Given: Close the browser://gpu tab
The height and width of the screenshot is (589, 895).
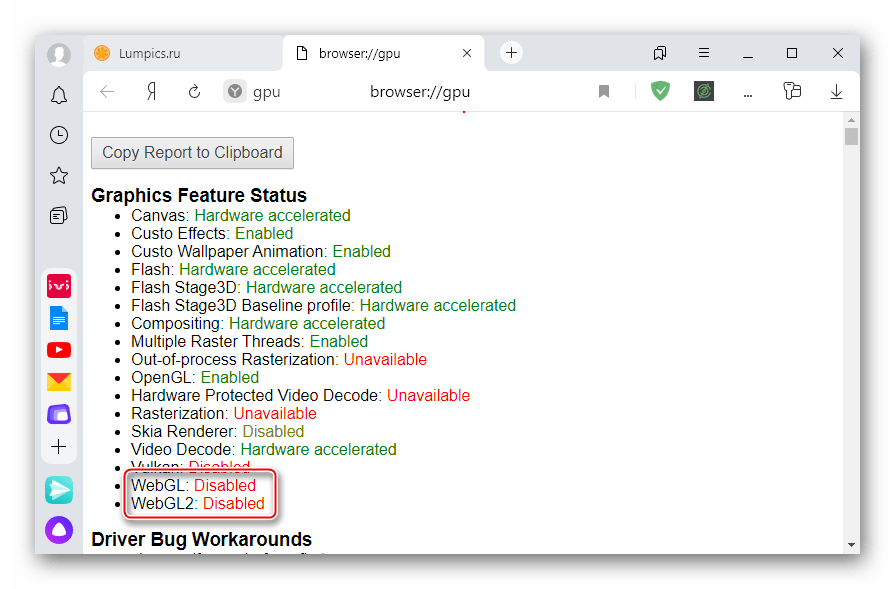Looking at the screenshot, I should click(x=467, y=53).
